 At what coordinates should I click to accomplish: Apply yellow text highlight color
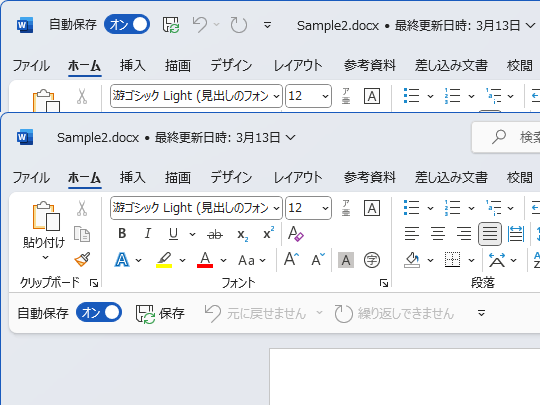click(164, 260)
